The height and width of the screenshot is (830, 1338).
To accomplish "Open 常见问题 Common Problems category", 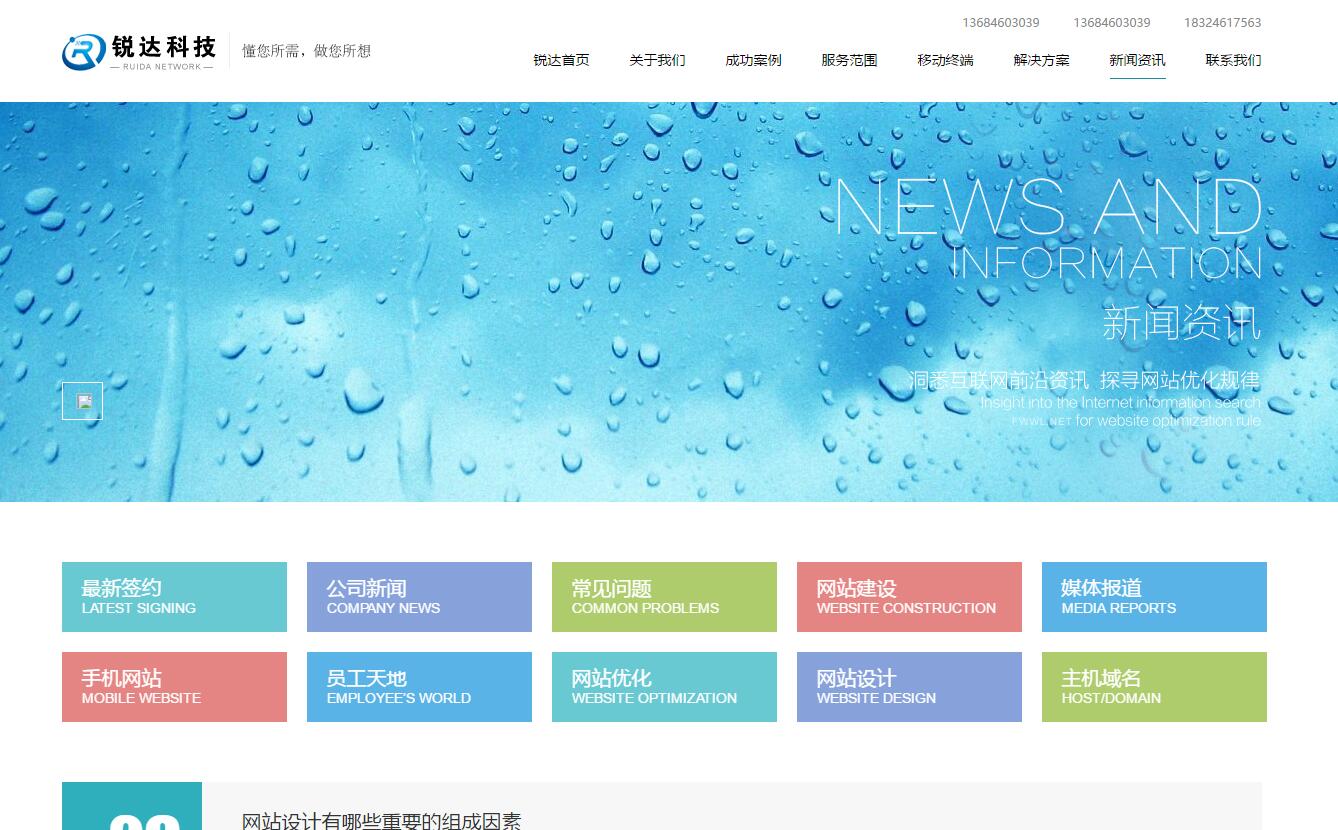I will coord(664,597).
